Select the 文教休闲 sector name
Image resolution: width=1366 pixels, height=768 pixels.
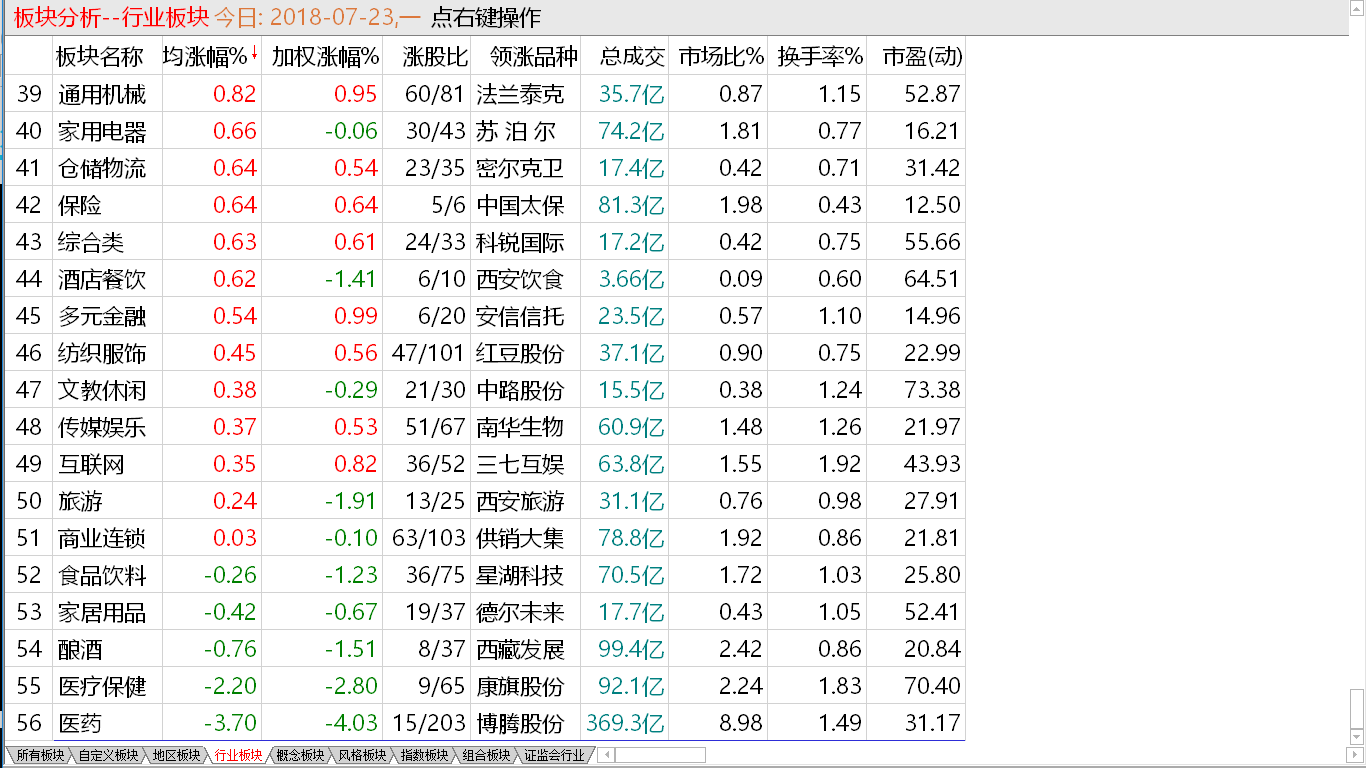102,390
